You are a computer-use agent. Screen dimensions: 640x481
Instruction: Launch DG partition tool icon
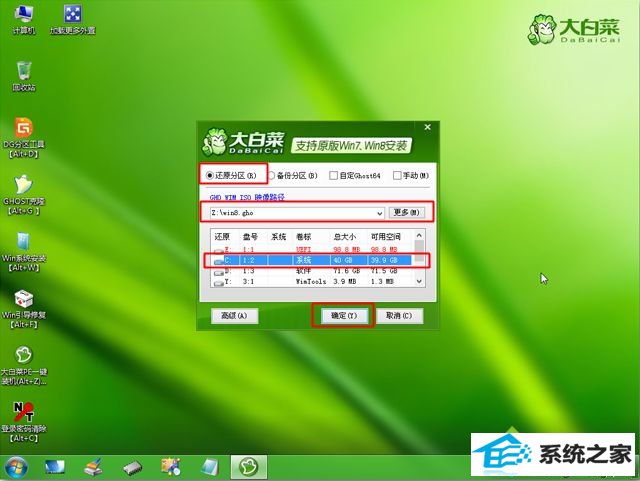(x=24, y=138)
